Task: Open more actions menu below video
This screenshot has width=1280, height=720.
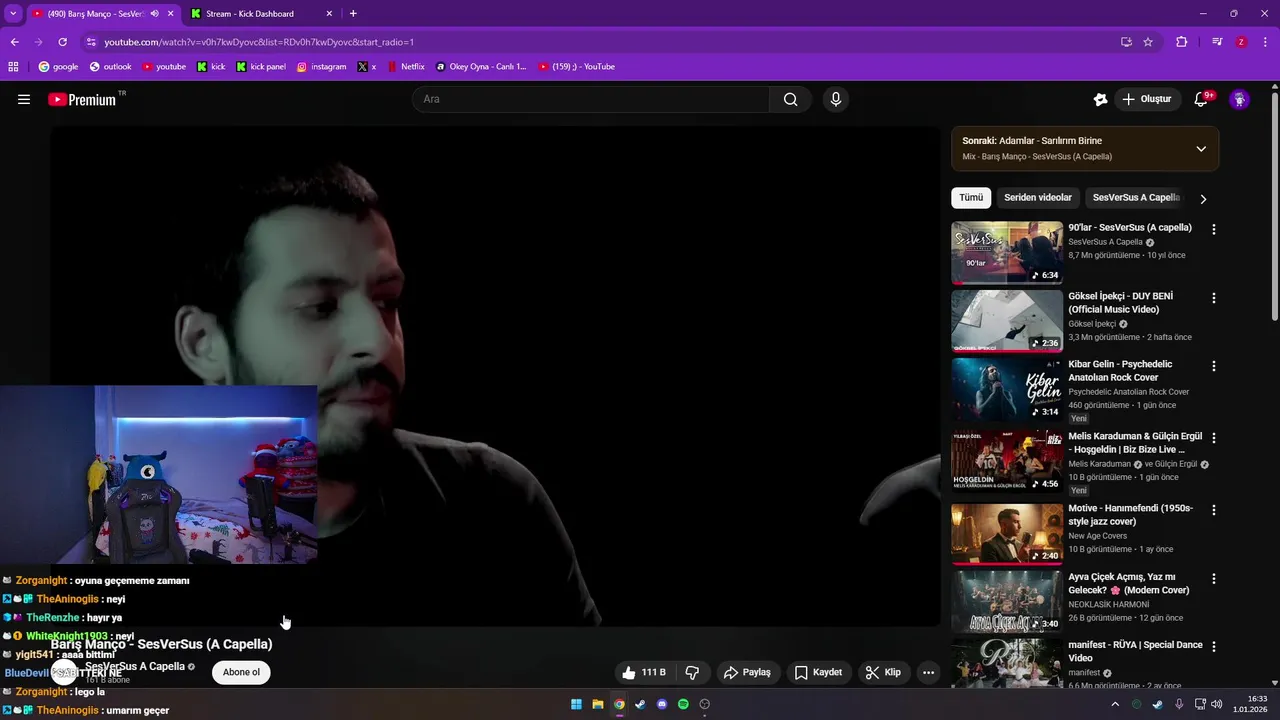Action: click(x=928, y=672)
